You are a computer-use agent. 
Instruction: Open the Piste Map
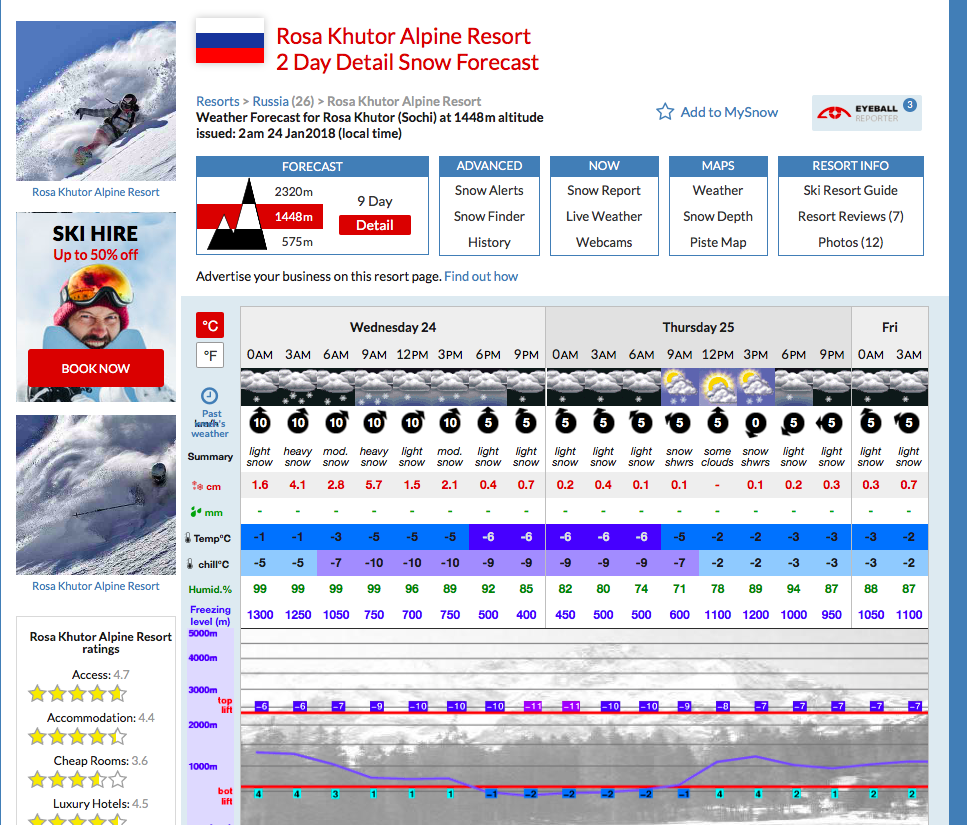[718, 242]
